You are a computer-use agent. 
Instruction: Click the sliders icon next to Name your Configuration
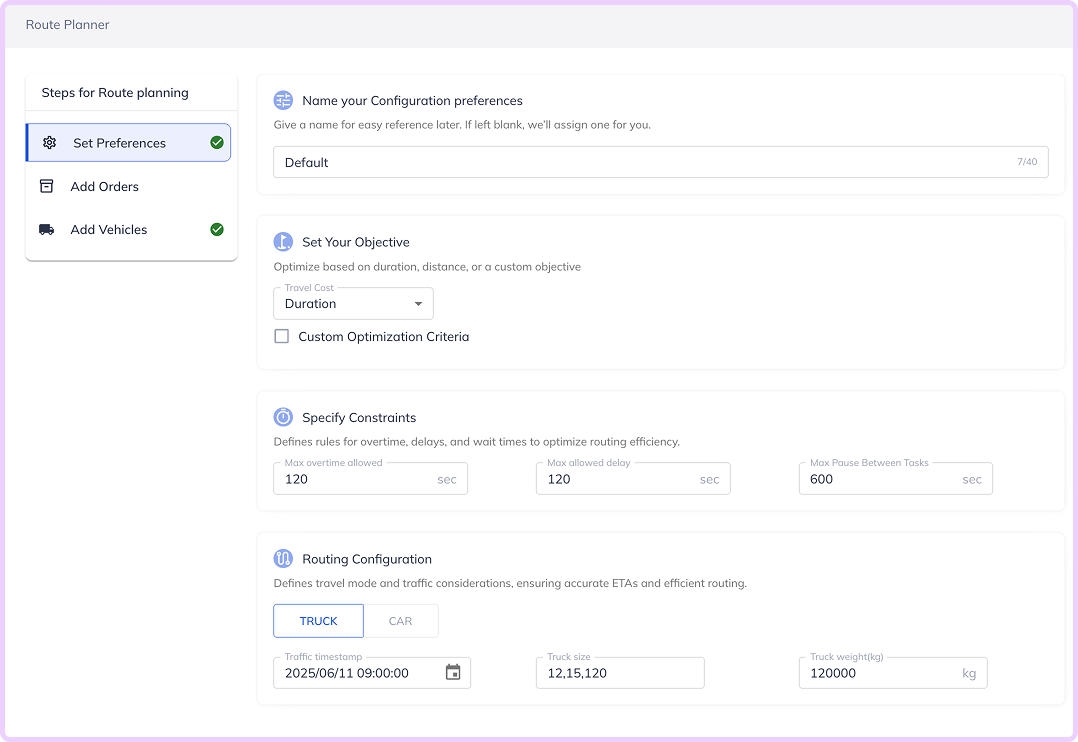pos(283,100)
